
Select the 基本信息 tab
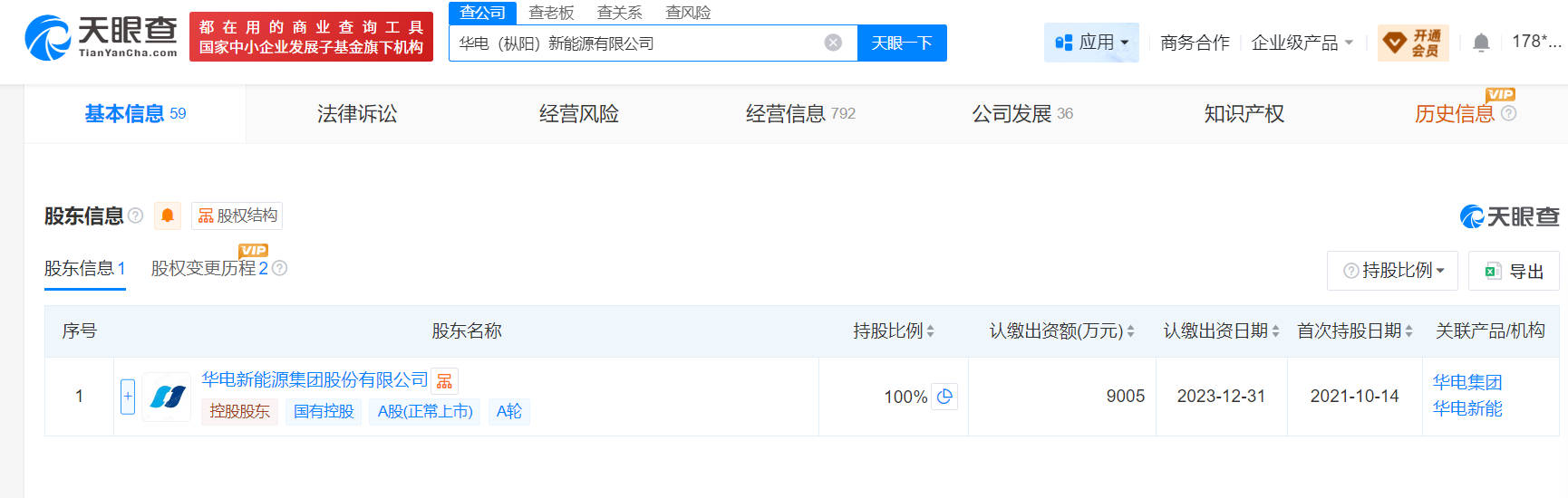(x=135, y=113)
